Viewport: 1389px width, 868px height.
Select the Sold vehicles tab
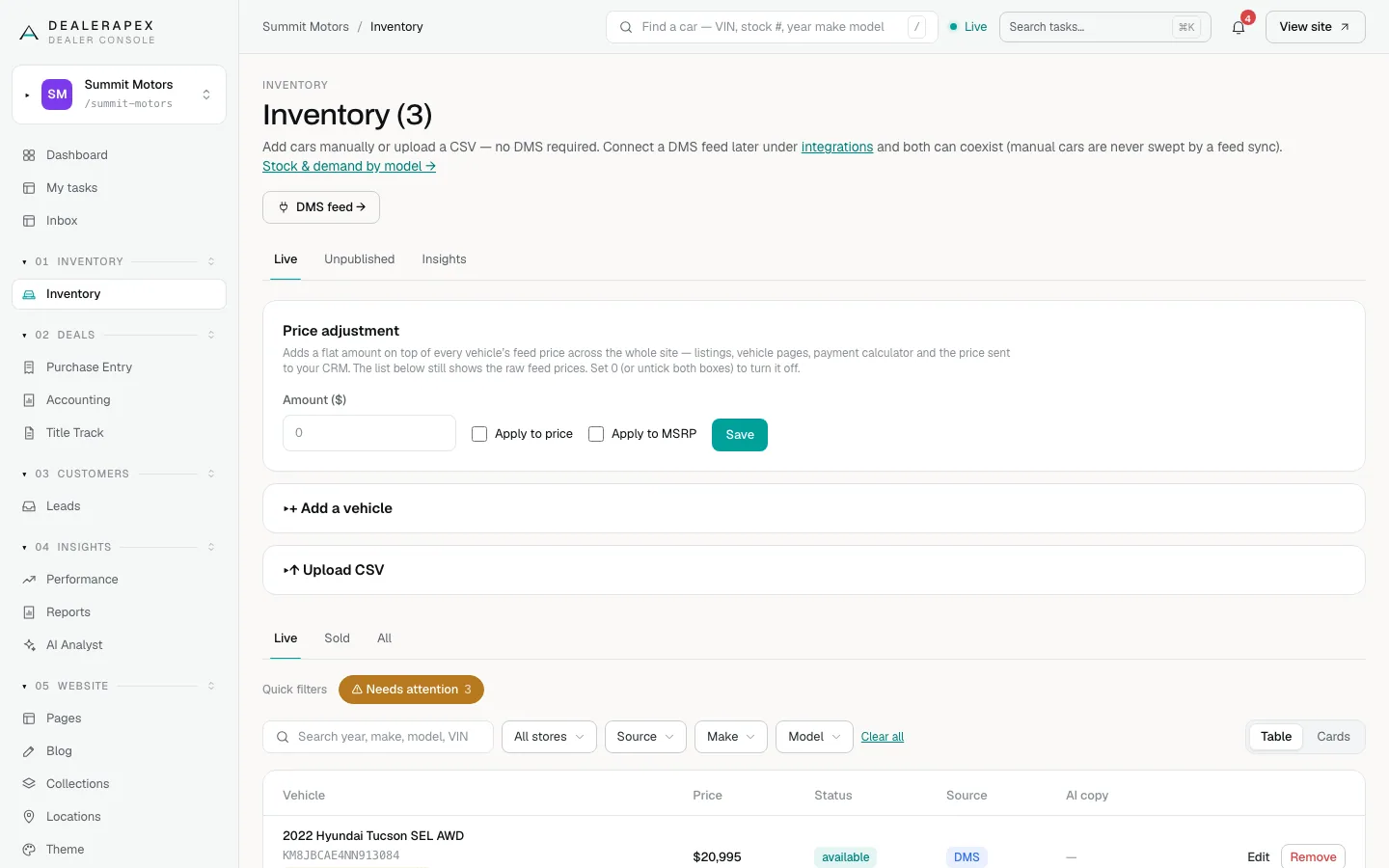337,638
